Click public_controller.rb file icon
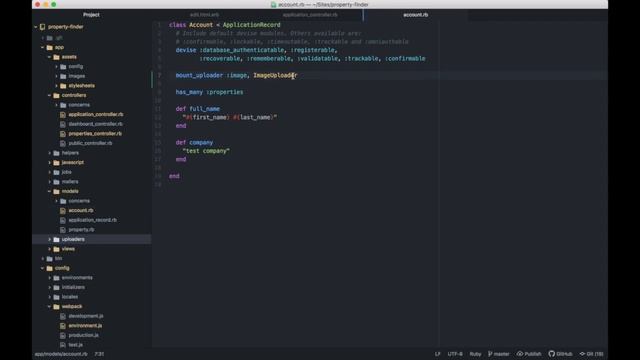This screenshot has width=640, height=360. 63,143
